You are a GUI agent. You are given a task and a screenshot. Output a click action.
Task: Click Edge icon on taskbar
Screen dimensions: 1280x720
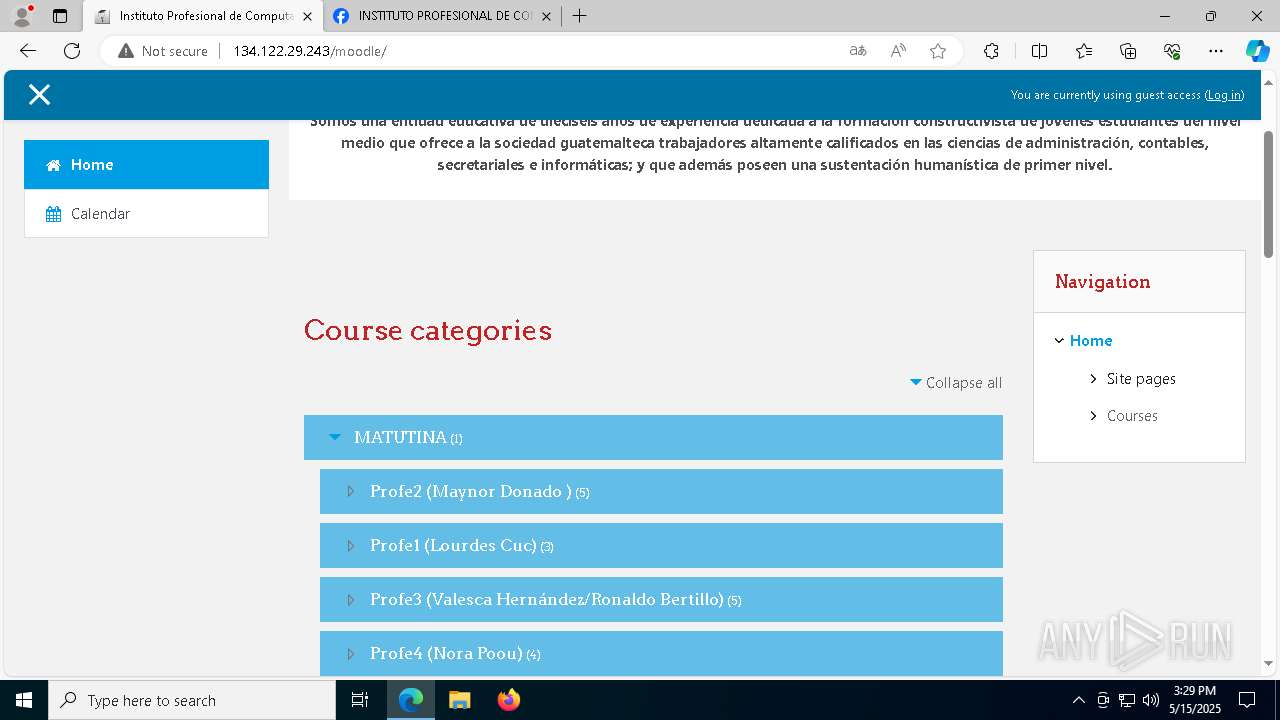tap(411, 700)
